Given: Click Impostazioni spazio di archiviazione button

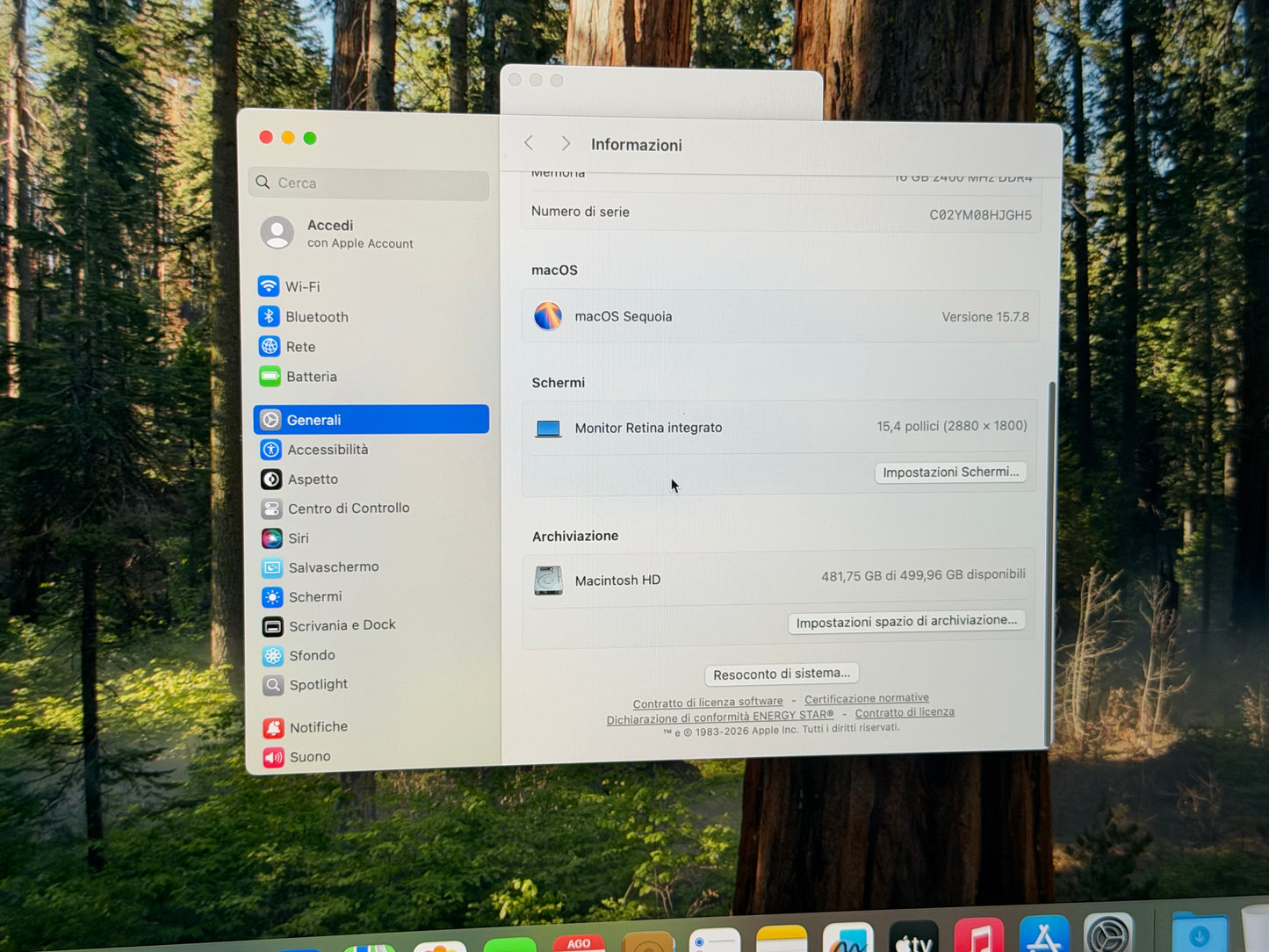Looking at the screenshot, I should click(x=906, y=622).
